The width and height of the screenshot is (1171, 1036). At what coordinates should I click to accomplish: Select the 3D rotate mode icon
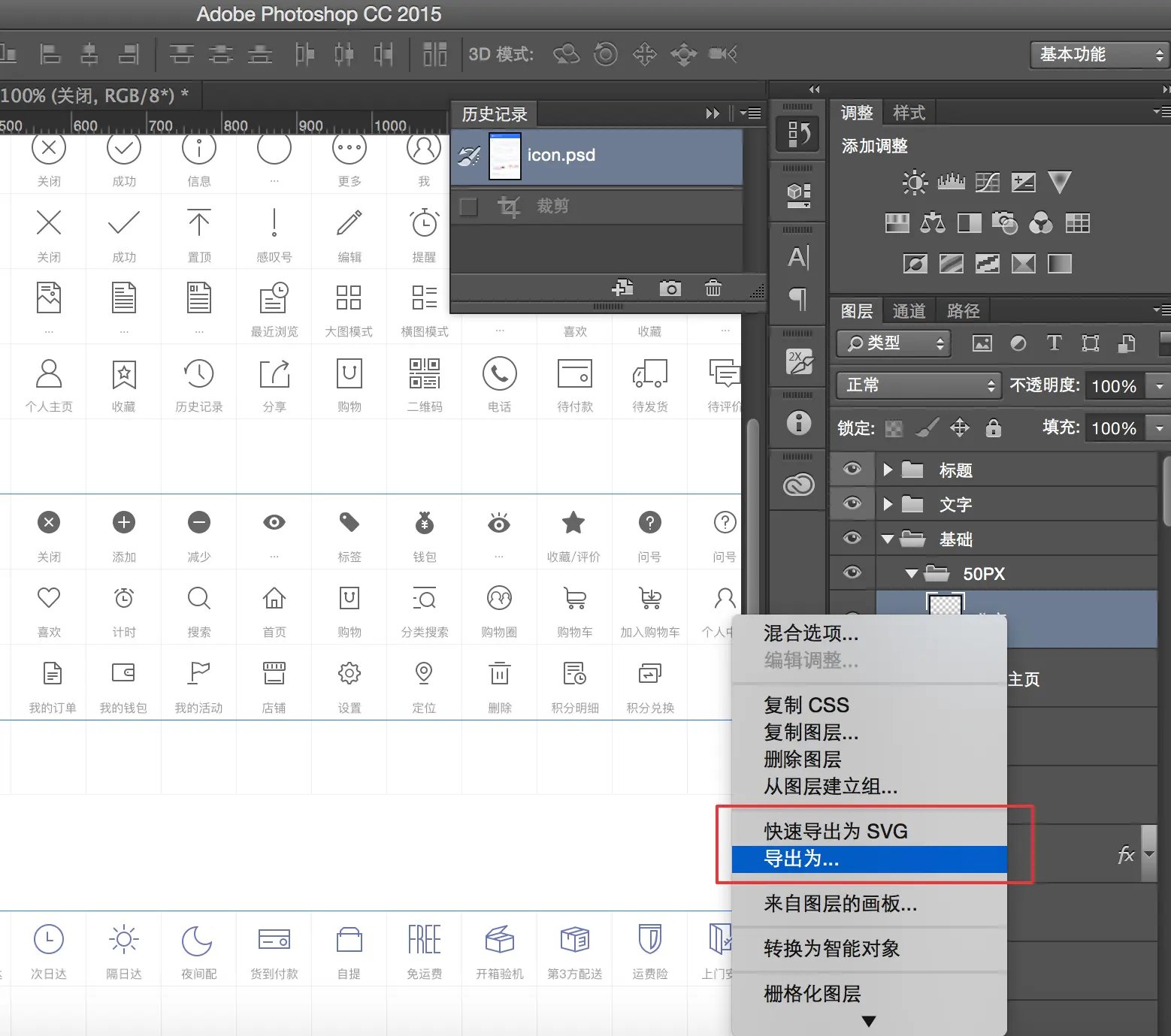pos(566,54)
